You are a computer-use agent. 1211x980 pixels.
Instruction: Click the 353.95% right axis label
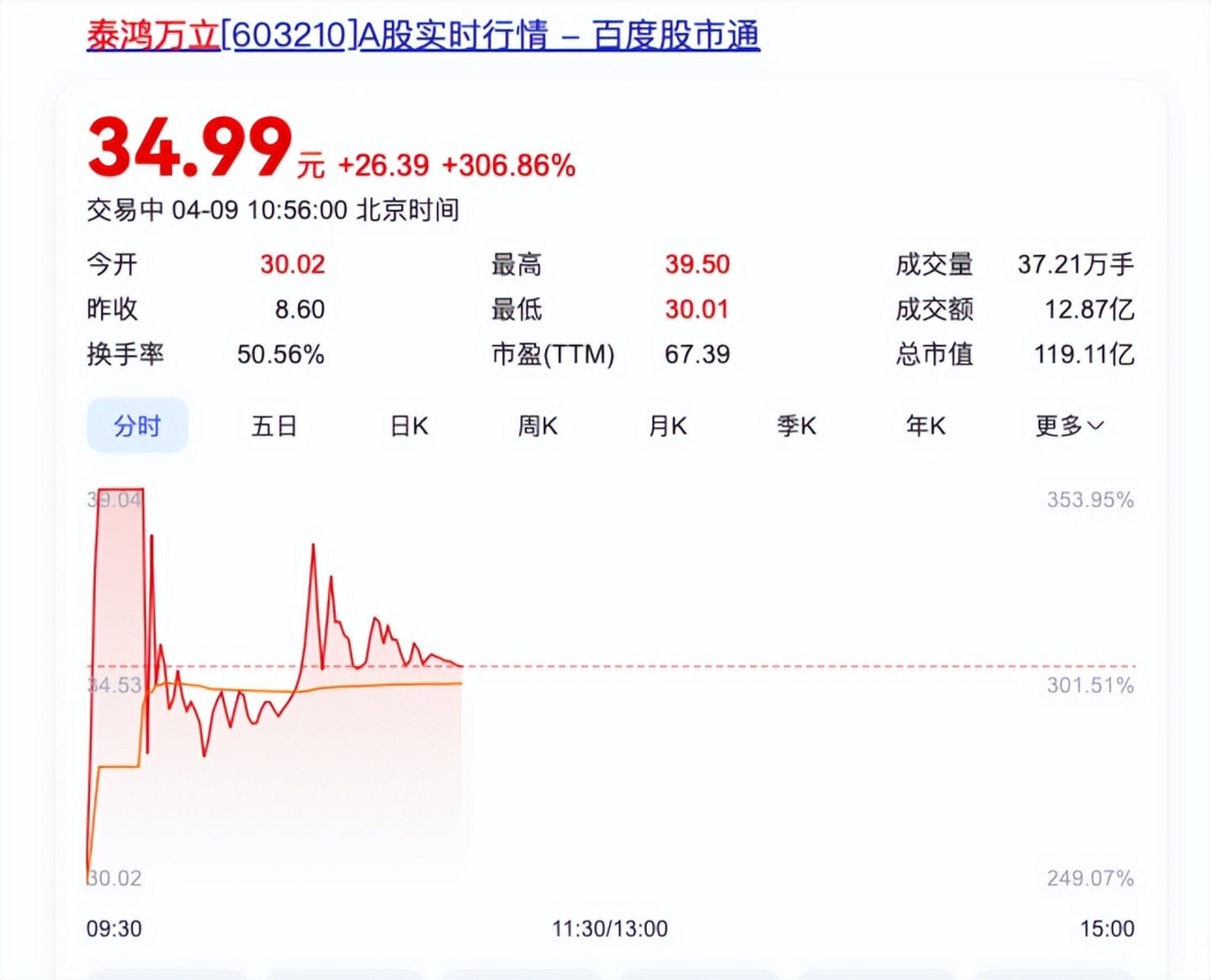1090,500
